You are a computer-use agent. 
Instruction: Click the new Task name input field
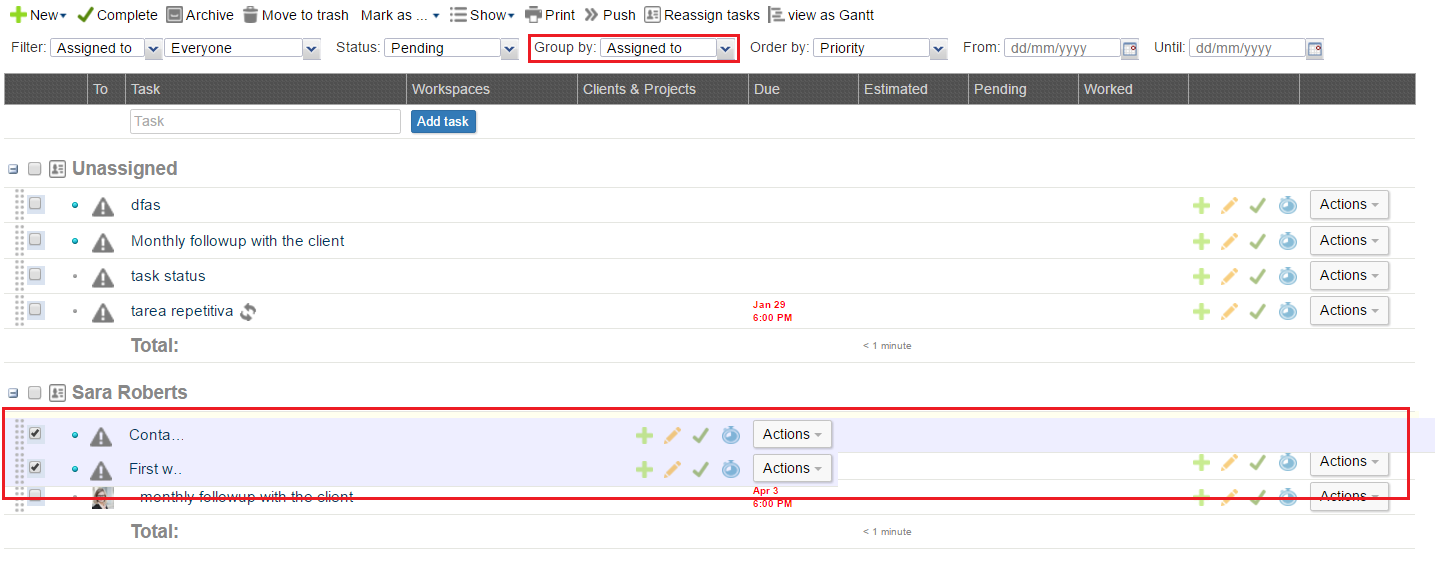(x=265, y=121)
